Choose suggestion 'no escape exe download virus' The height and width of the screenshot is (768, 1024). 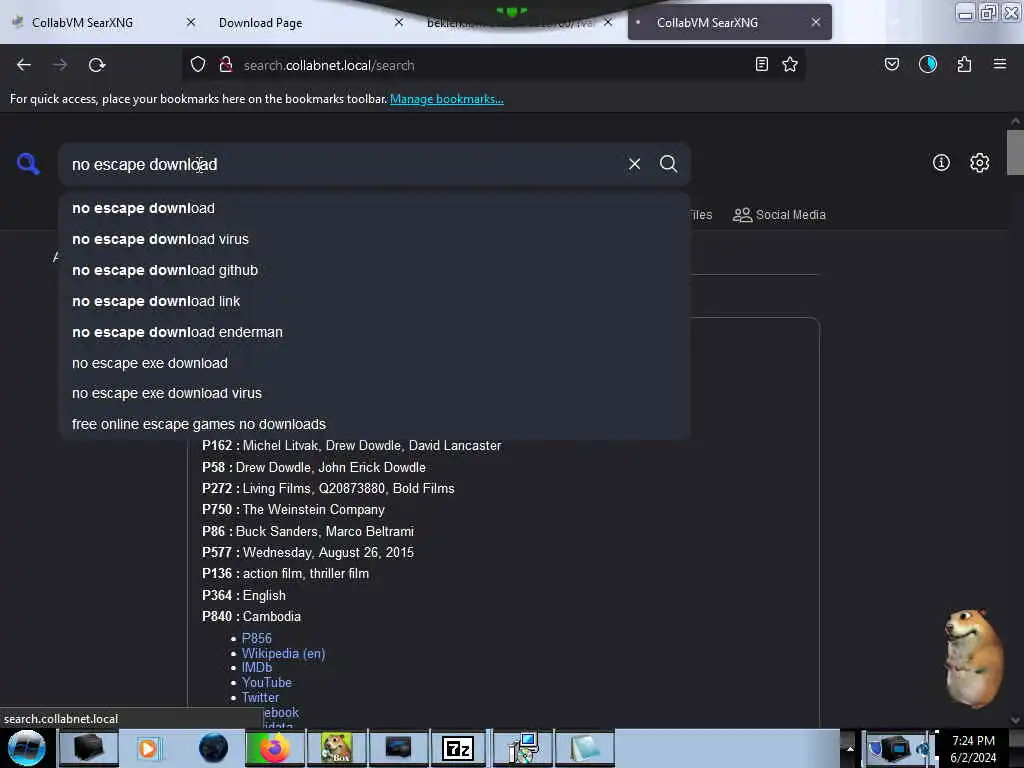pos(167,393)
